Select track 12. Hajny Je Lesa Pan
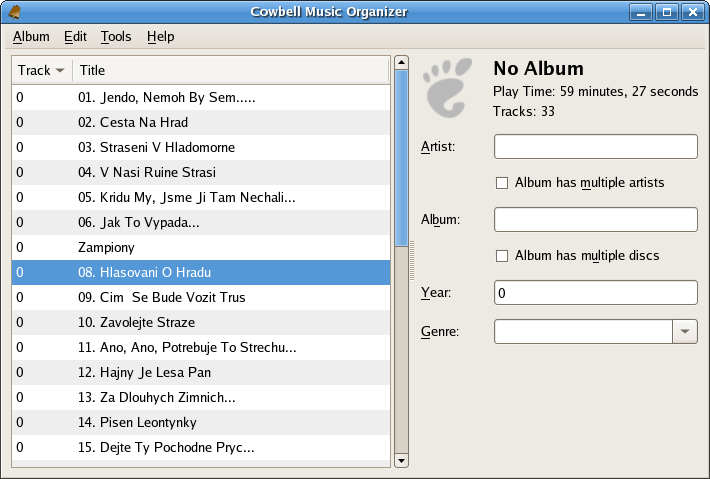710x479 pixels. click(201, 372)
